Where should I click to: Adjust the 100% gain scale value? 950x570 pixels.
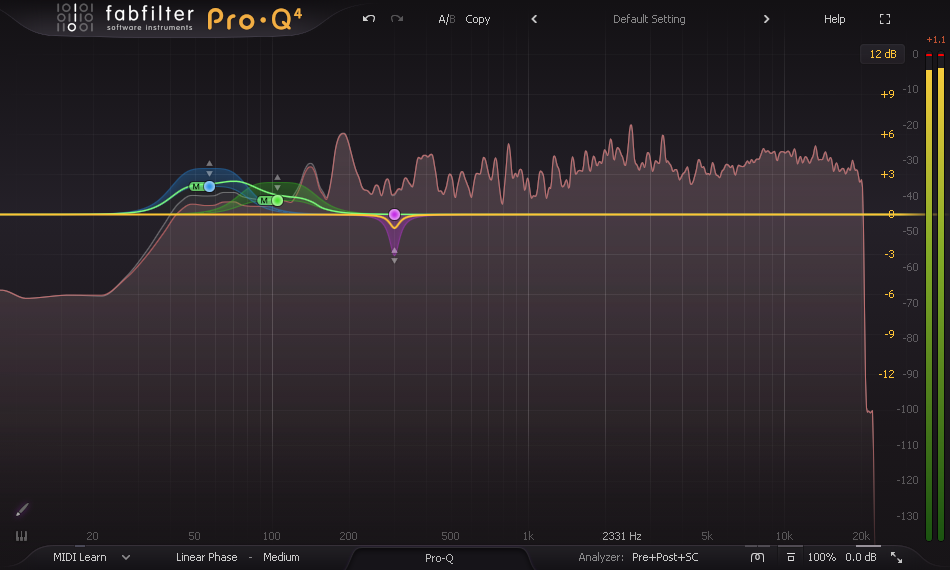click(x=822, y=557)
